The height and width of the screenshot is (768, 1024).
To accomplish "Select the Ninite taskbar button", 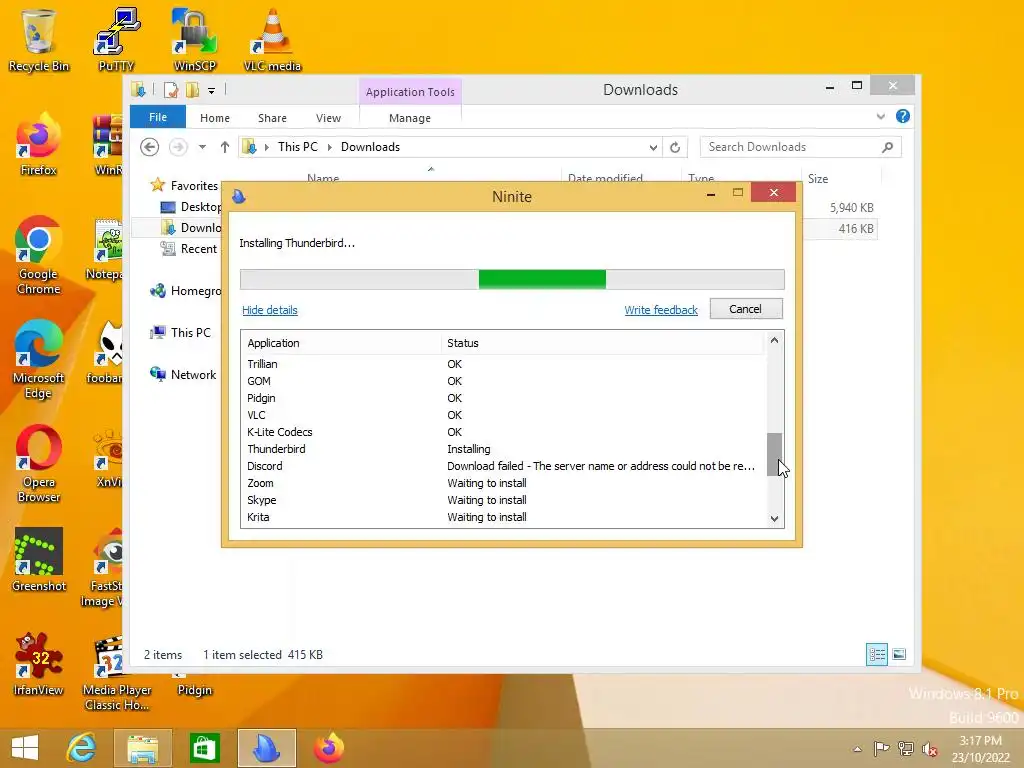I will click(x=266, y=748).
